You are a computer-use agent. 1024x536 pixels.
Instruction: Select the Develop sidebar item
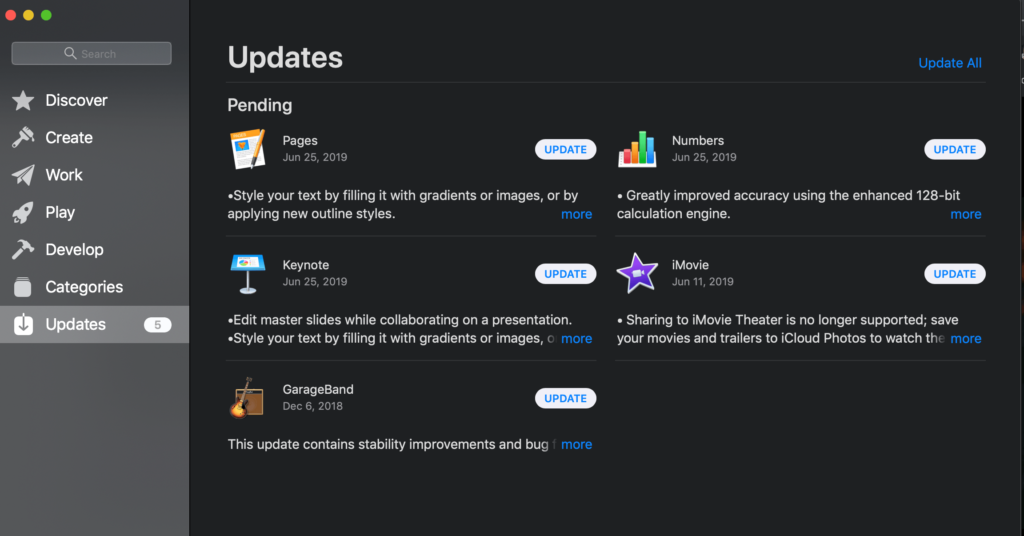coord(74,250)
